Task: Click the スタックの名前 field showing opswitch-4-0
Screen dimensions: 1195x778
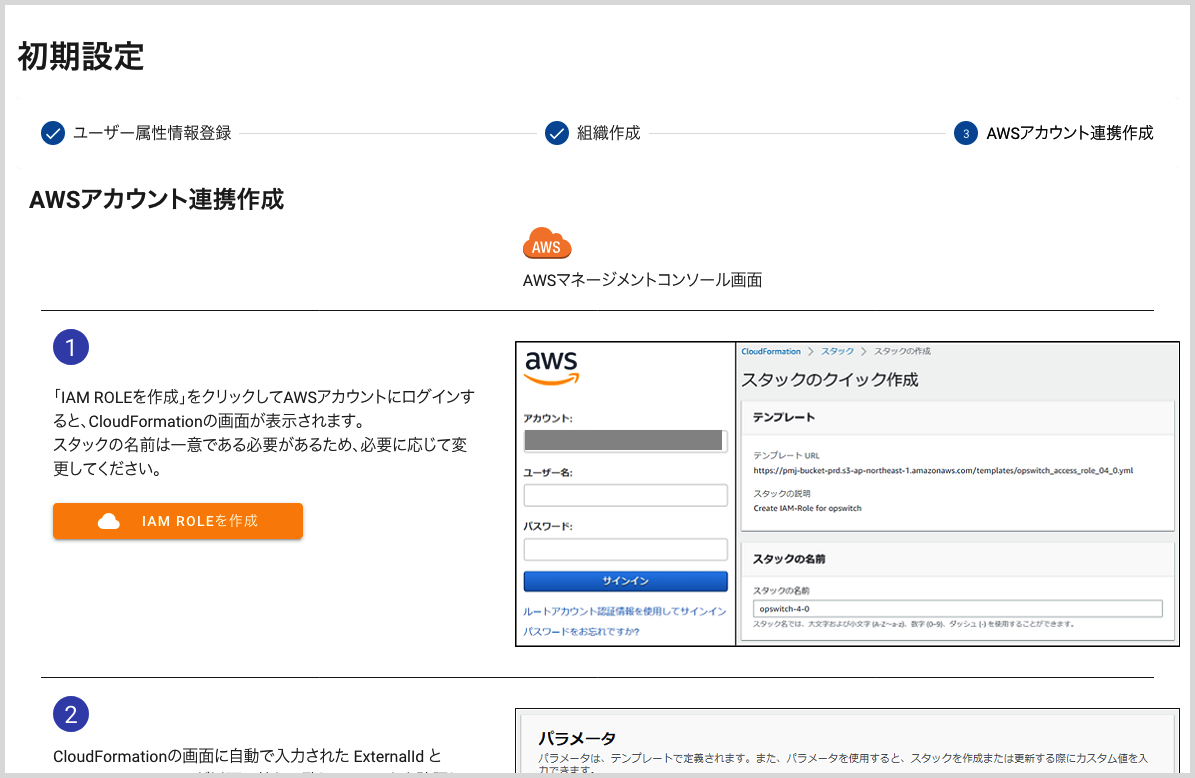Action: (955, 607)
